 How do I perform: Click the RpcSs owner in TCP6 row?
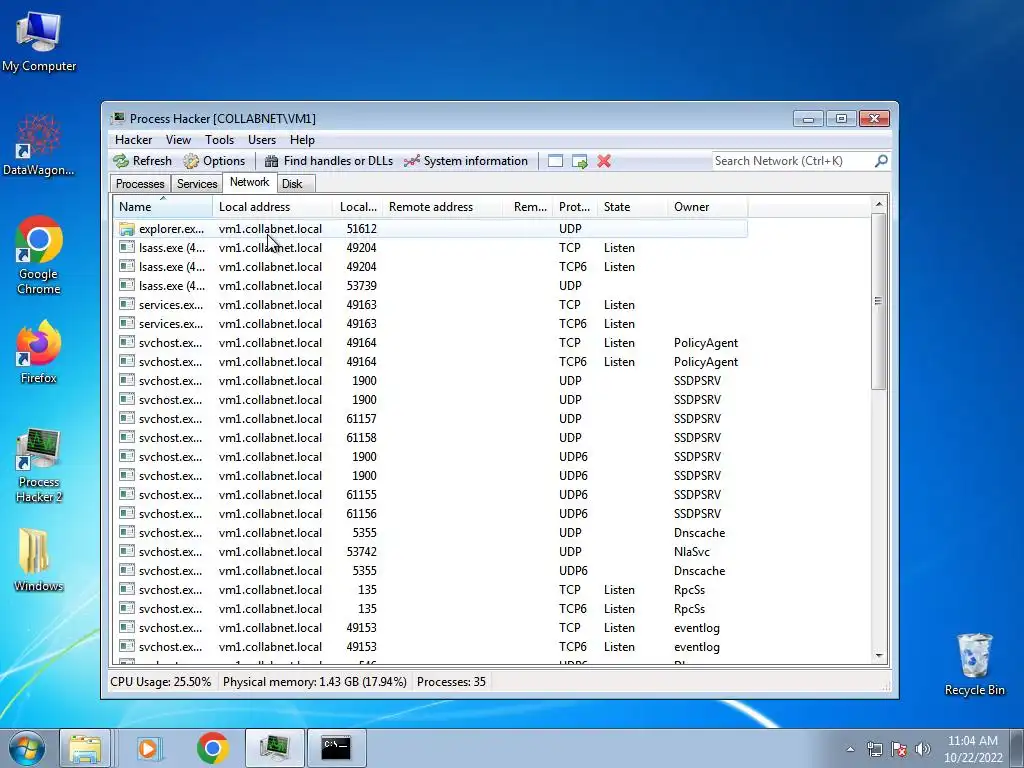click(690, 609)
